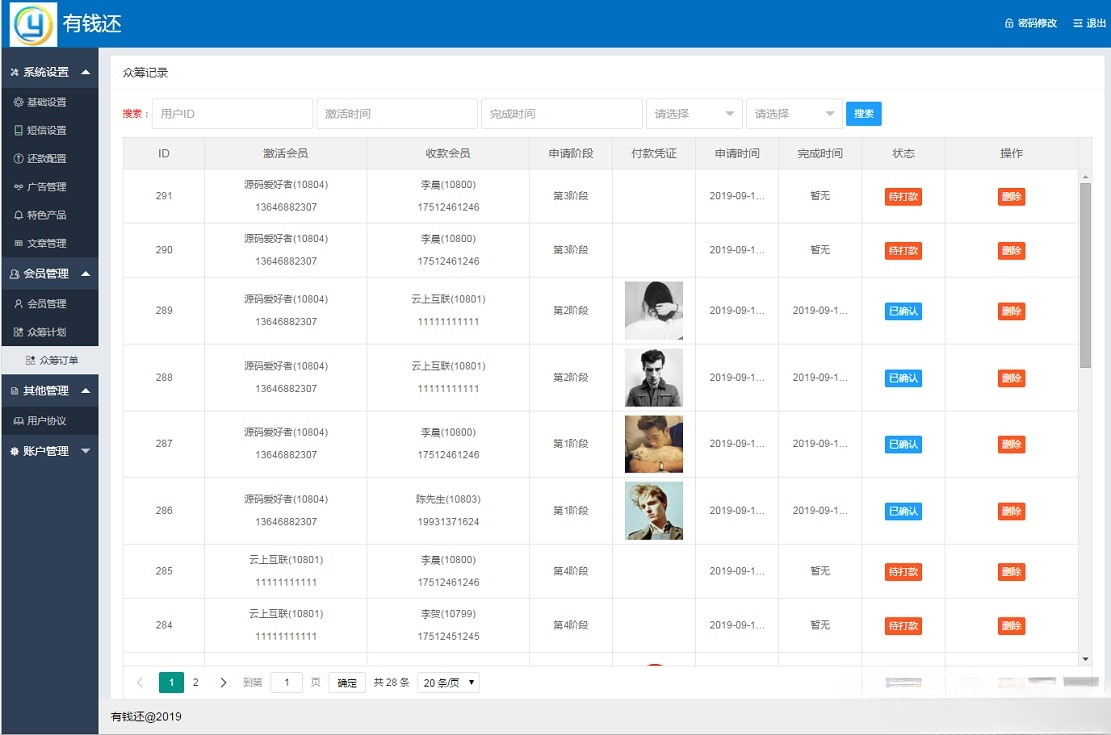Viewport: 1111px width, 735px height.
Task: Open the first 请选择 dropdown
Action: point(694,114)
